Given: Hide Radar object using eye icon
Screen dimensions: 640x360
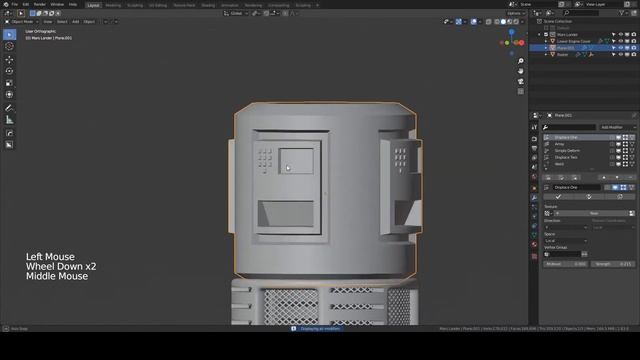Looking at the screenshot, I should click(620, 54).
